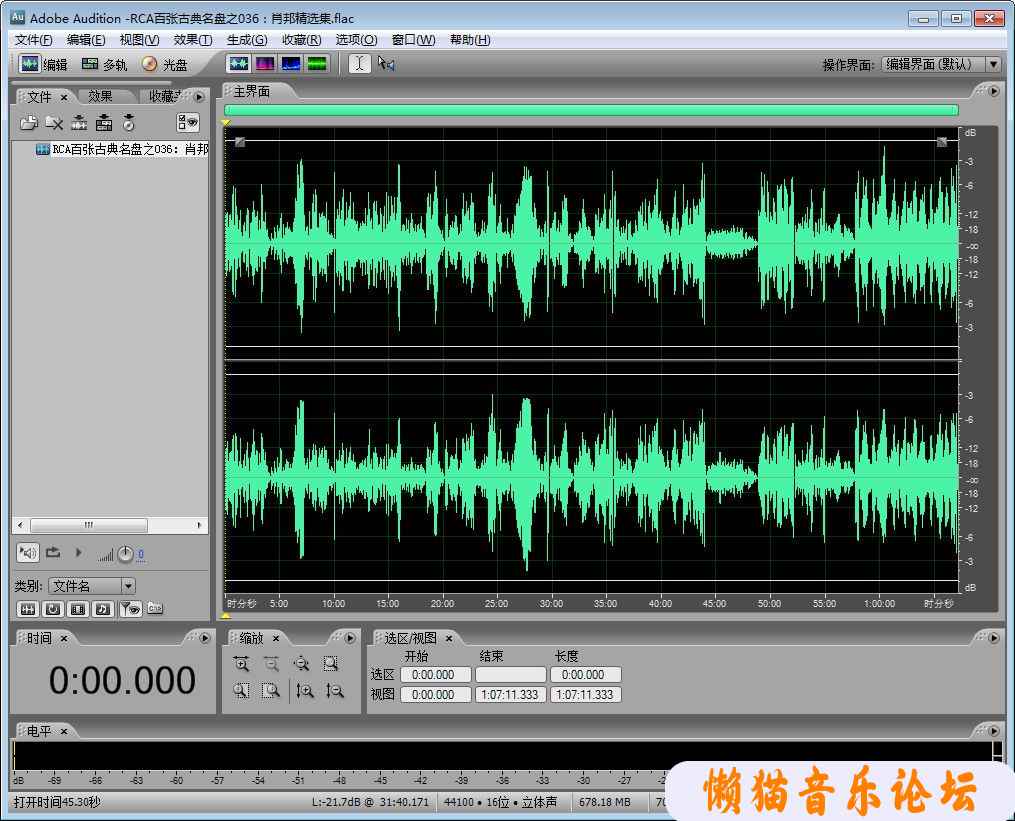
Task: Open the 电平 panel menu arrow
Action: 994,731
